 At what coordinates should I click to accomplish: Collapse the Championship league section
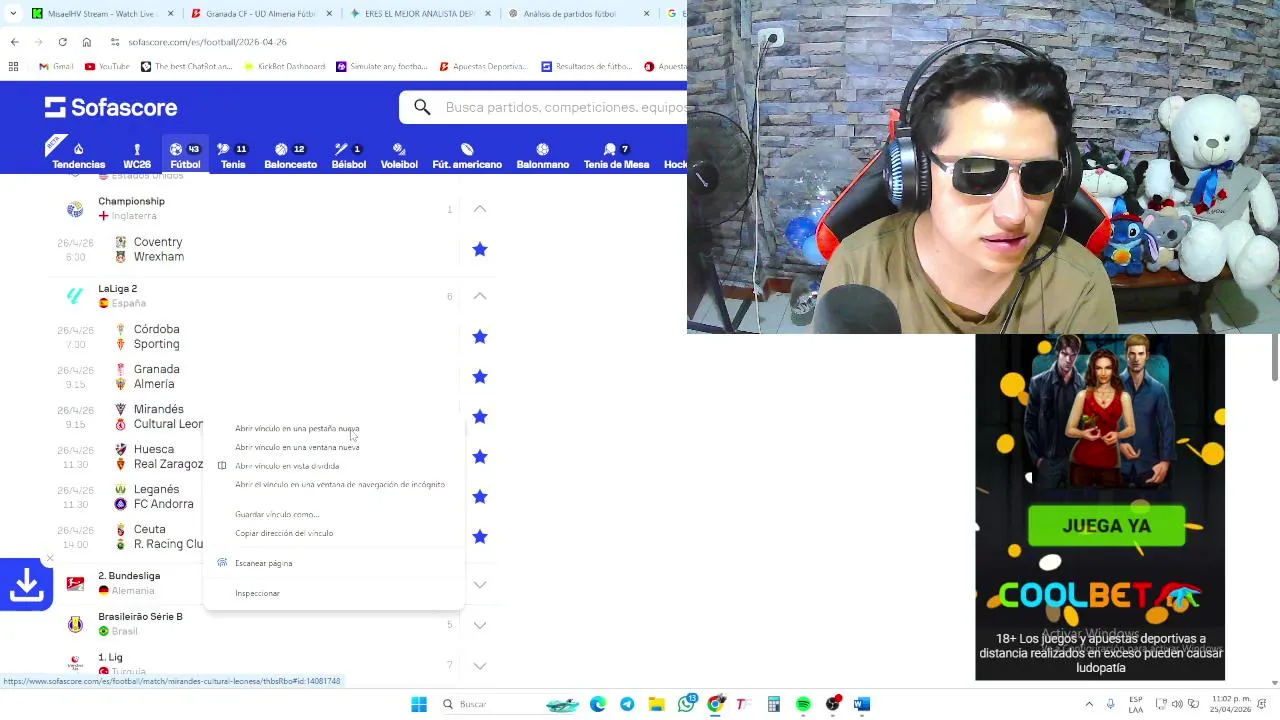click(x=480, y=209)
